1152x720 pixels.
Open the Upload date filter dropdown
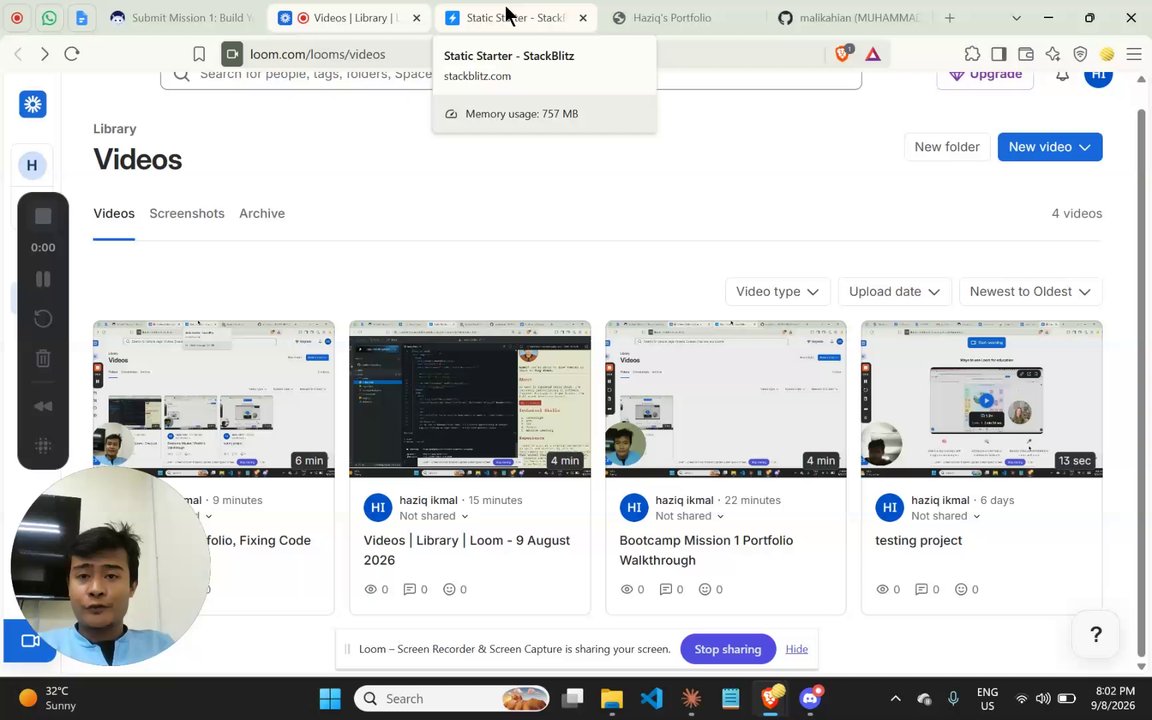pyautogui.click(x=894, y=292)
